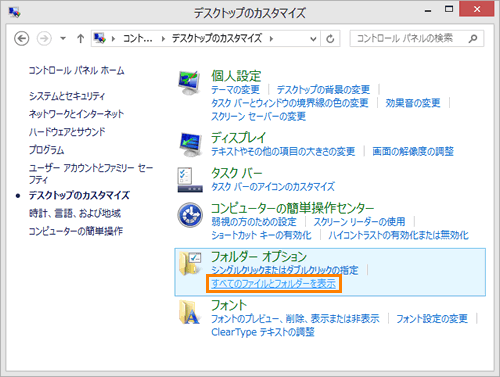
Task: Expand the arrow before コント... breadcrumb
Action: point(113,39)
